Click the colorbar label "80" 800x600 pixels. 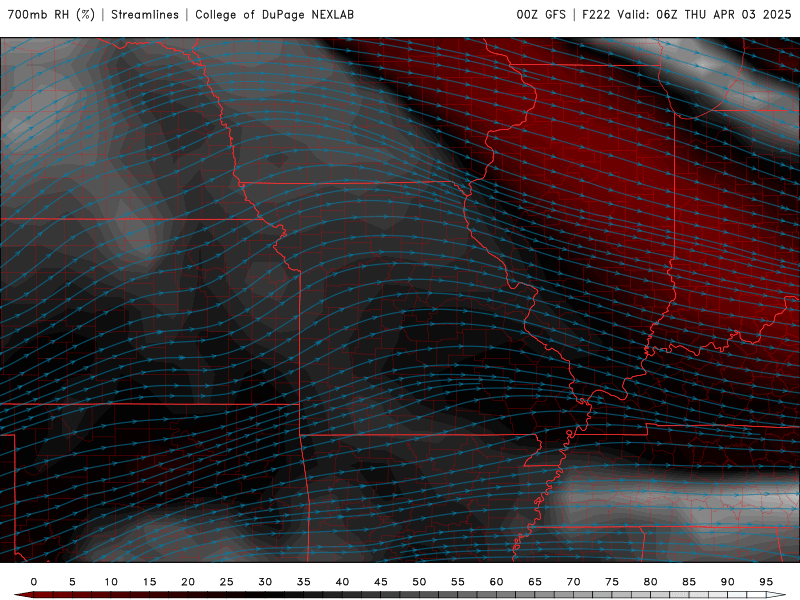click(651, 582)
